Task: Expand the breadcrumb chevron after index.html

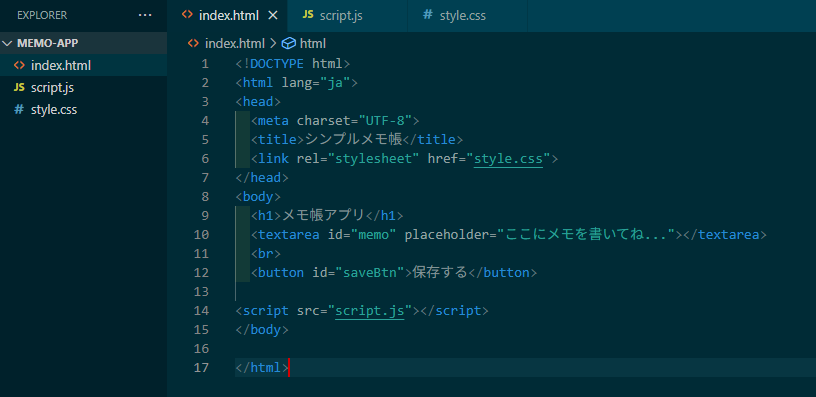Action: pyautogui.click(x=274, y=43)
